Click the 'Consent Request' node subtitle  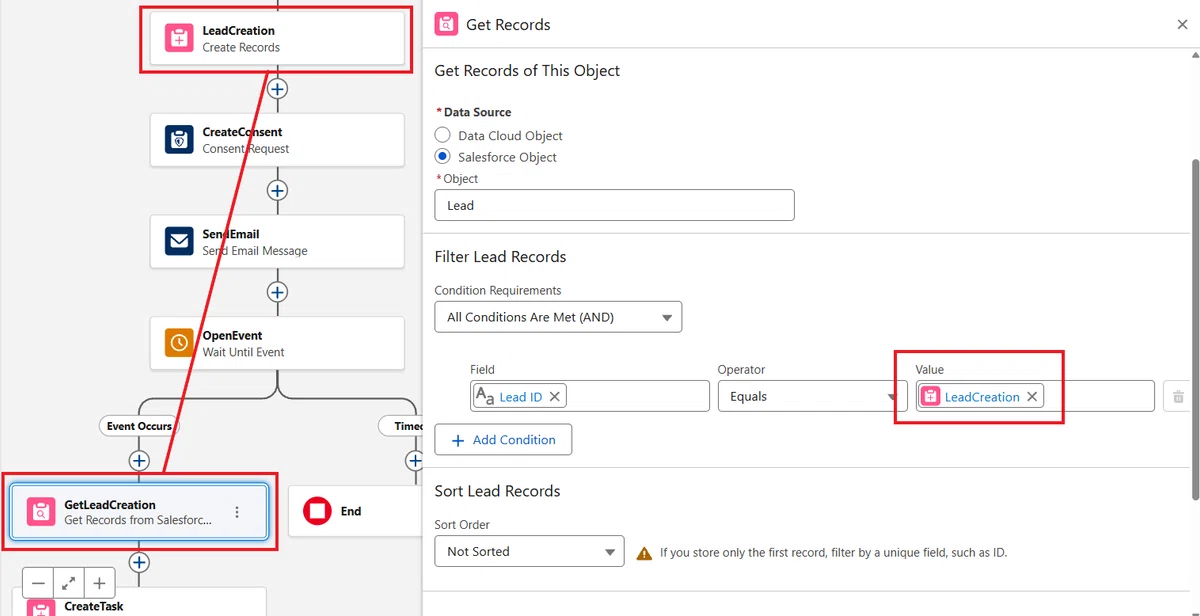(x=245, y=149)
